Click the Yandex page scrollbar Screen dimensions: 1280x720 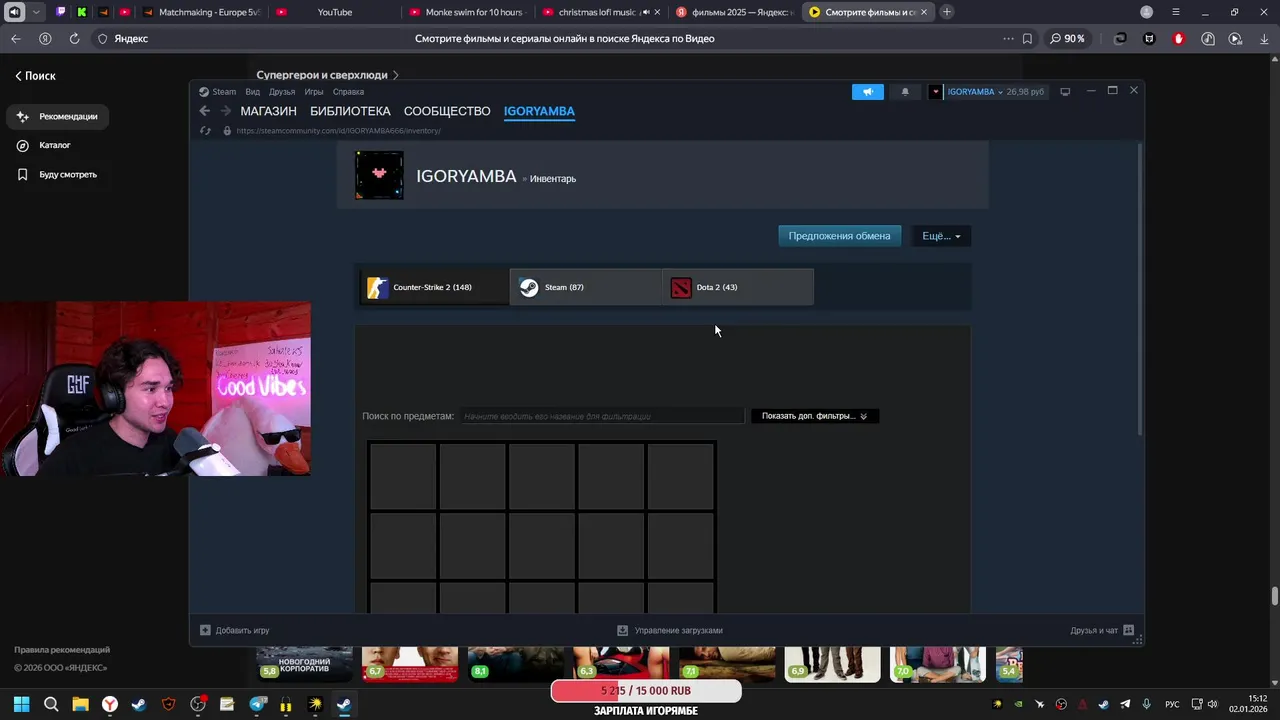tap(1275, 596)
